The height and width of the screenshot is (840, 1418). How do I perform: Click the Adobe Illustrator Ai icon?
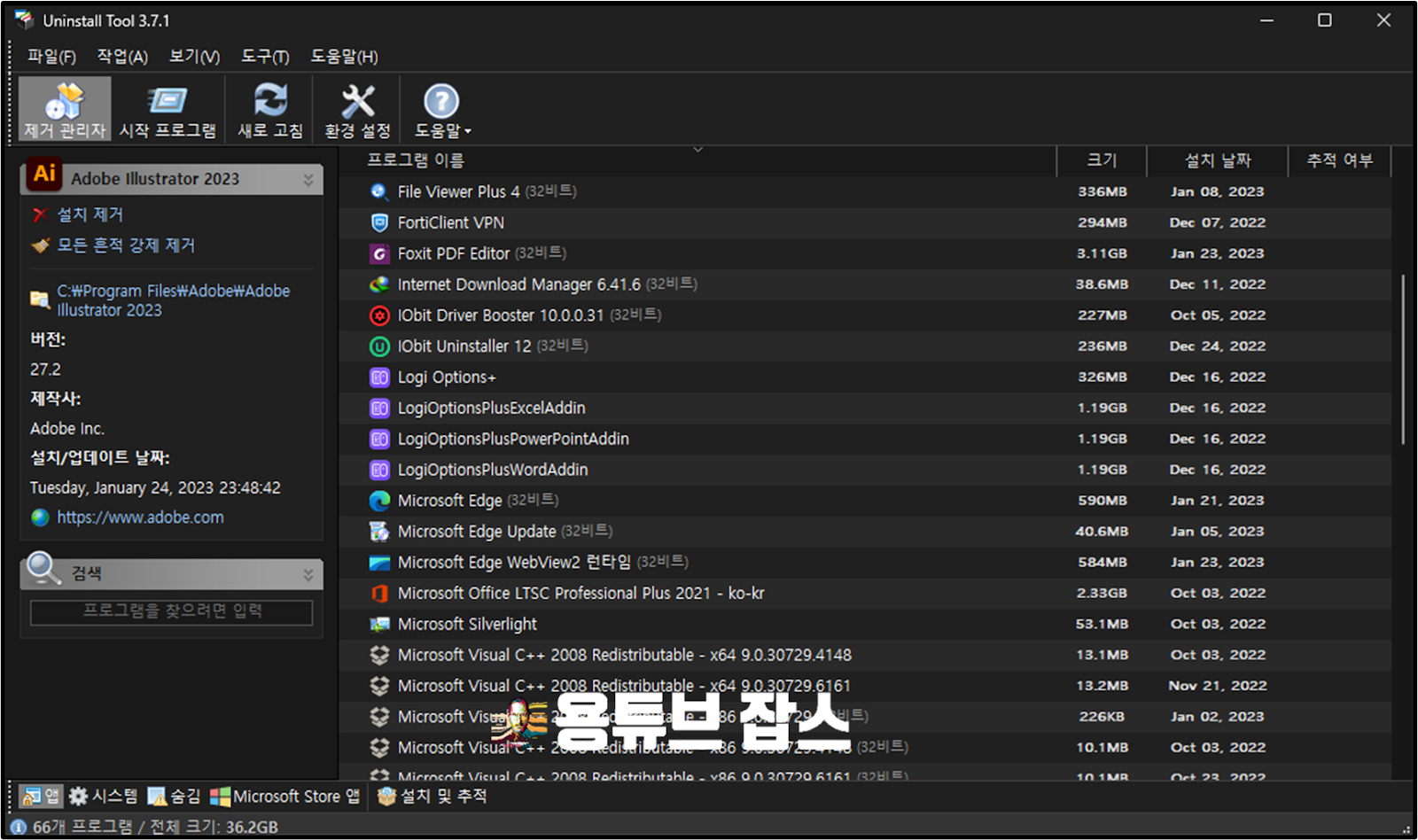[44, 174]
